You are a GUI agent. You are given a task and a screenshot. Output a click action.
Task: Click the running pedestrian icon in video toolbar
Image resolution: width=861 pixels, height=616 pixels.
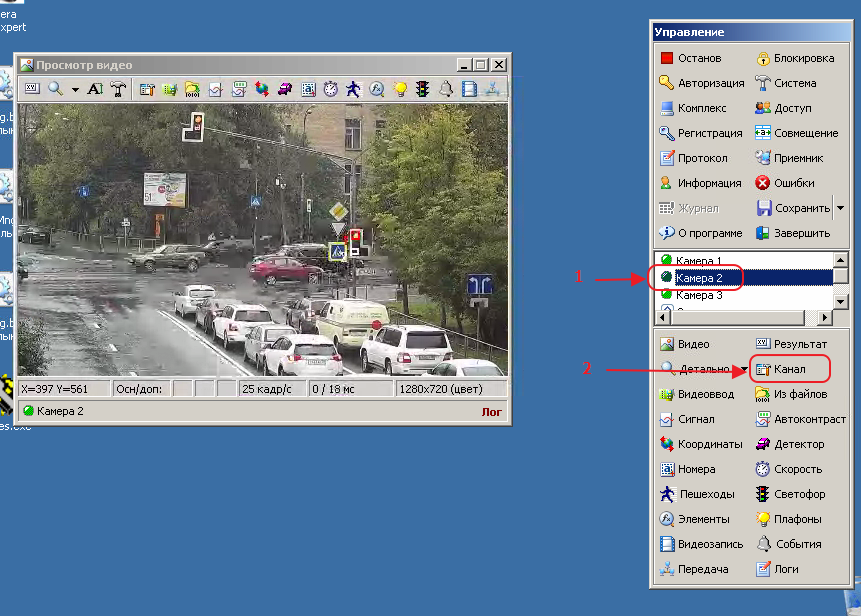[x=353, y=89]
